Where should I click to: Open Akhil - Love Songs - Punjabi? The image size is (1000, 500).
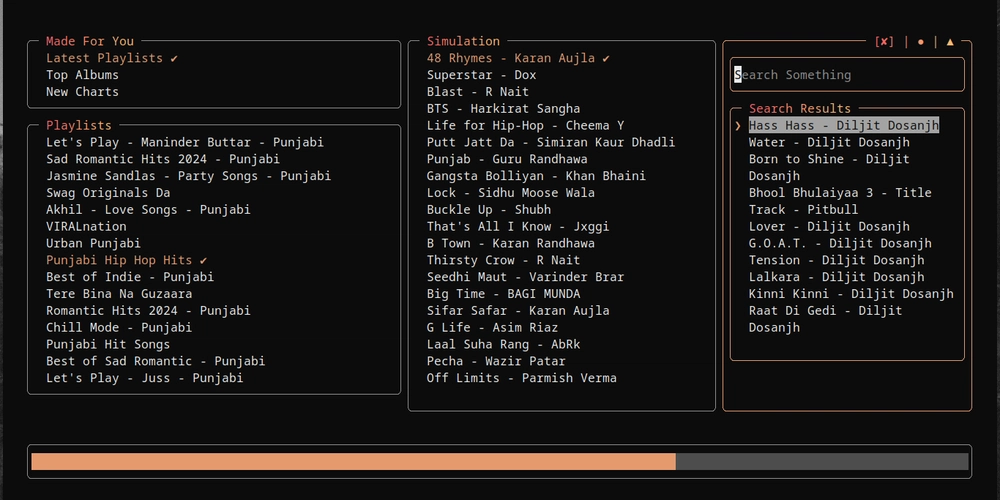[x=148, y=209]
